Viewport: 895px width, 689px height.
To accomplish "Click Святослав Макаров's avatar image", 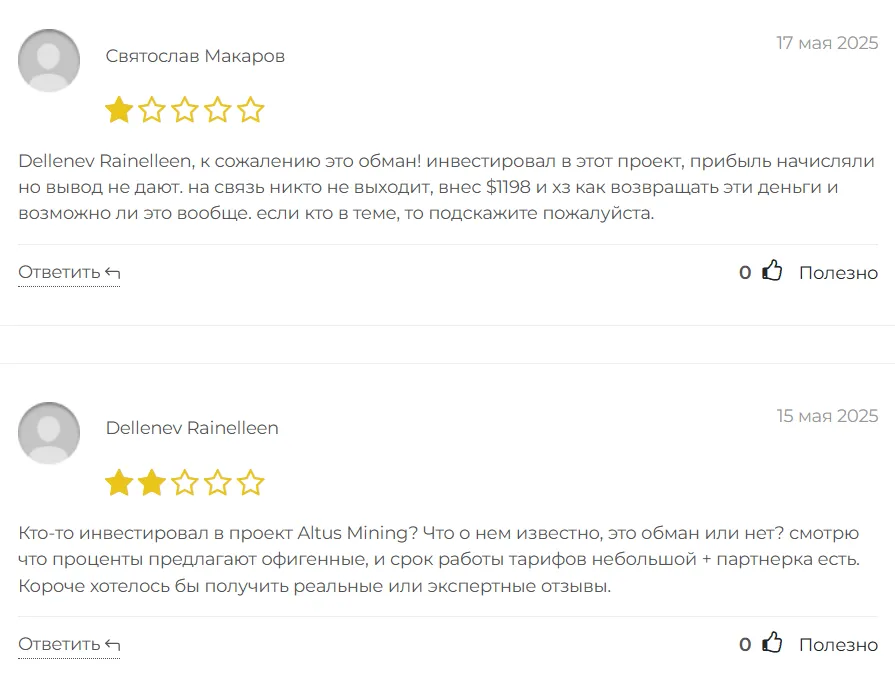I will coord(49,60).
